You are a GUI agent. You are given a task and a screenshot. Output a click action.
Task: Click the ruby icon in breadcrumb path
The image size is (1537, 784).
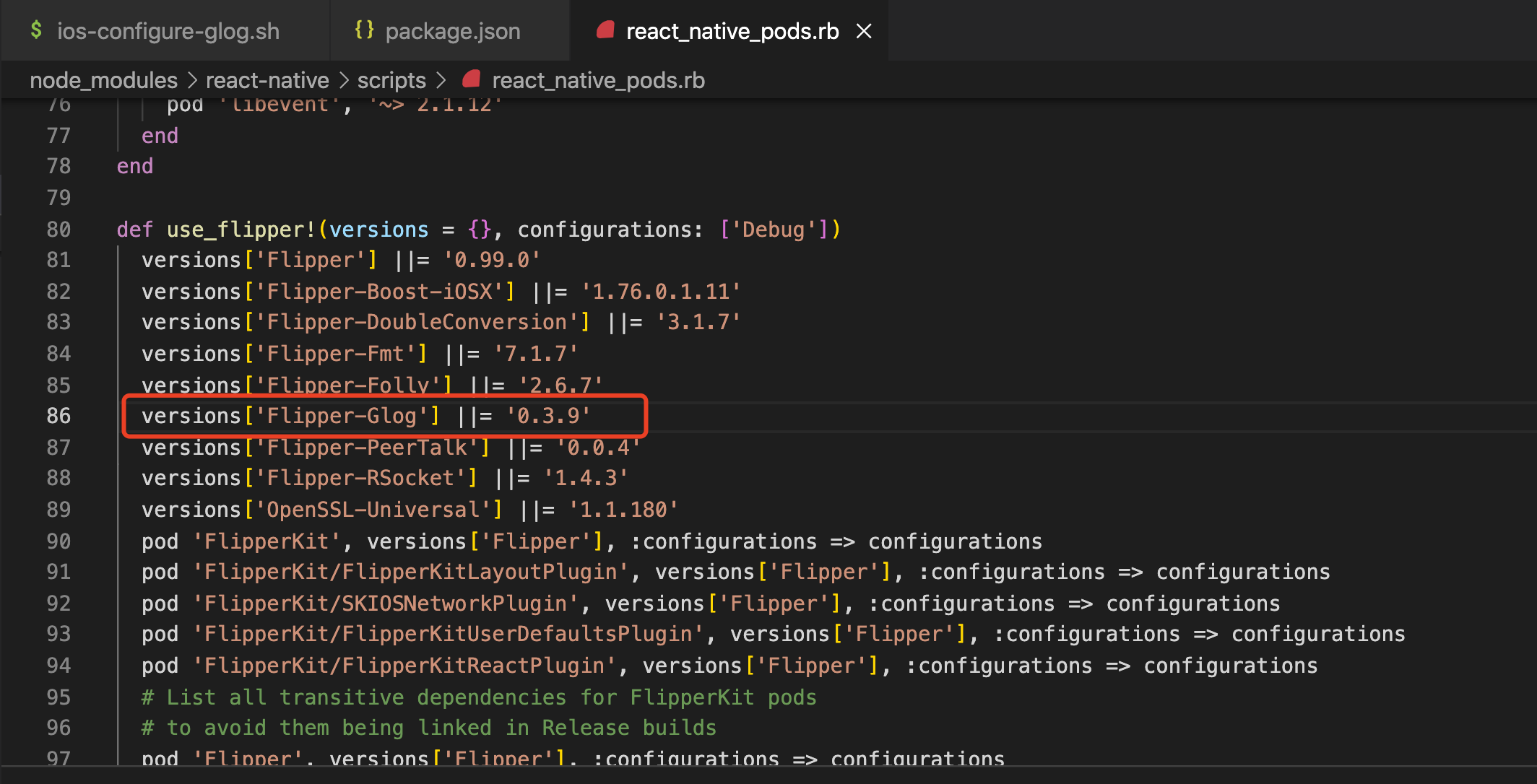coord(472,79)
